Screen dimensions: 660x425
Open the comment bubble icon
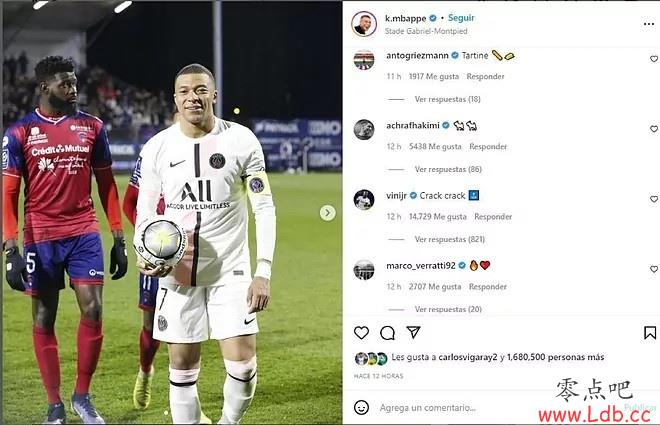pyautogui.click(x=387, y=333)
